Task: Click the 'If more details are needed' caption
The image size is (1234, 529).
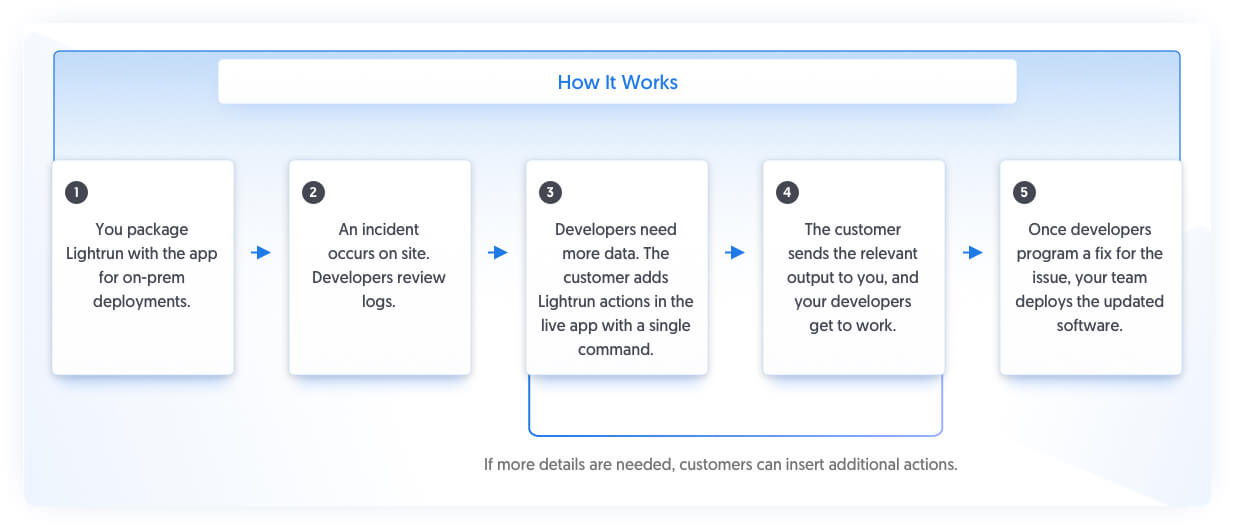Action: tap(721, 465)
